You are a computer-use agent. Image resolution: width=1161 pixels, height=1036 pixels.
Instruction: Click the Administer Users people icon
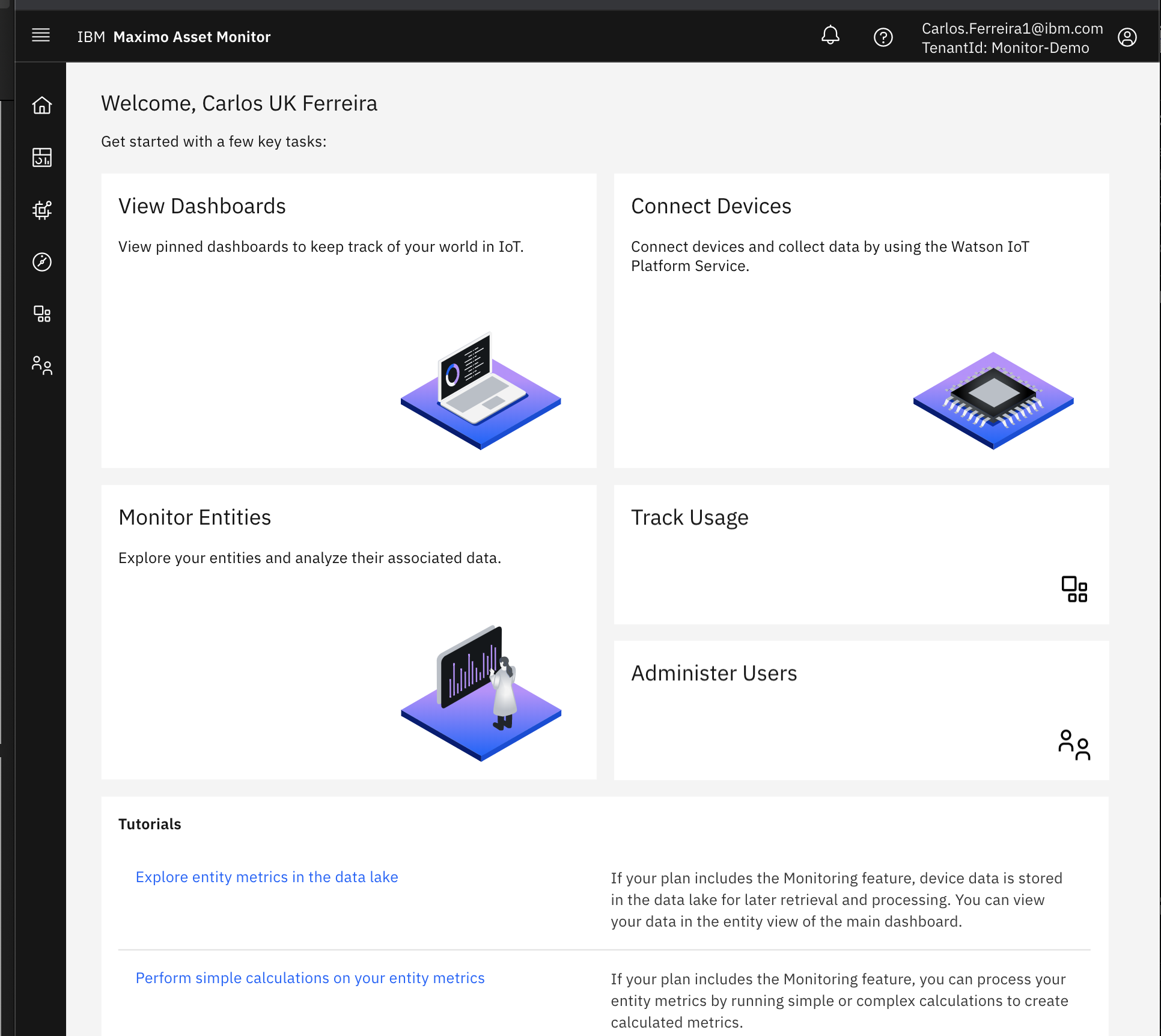click(1074, 745)
